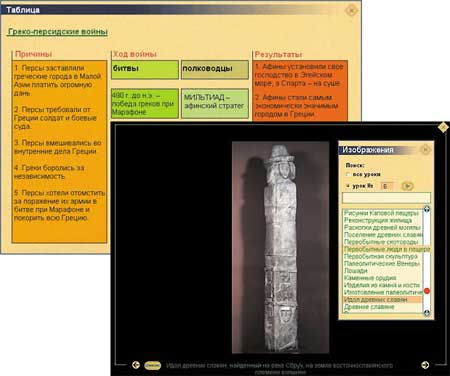Click the next image arrow
The height and width of the screenshot is (376, 450).
click(x=425, y=365)
